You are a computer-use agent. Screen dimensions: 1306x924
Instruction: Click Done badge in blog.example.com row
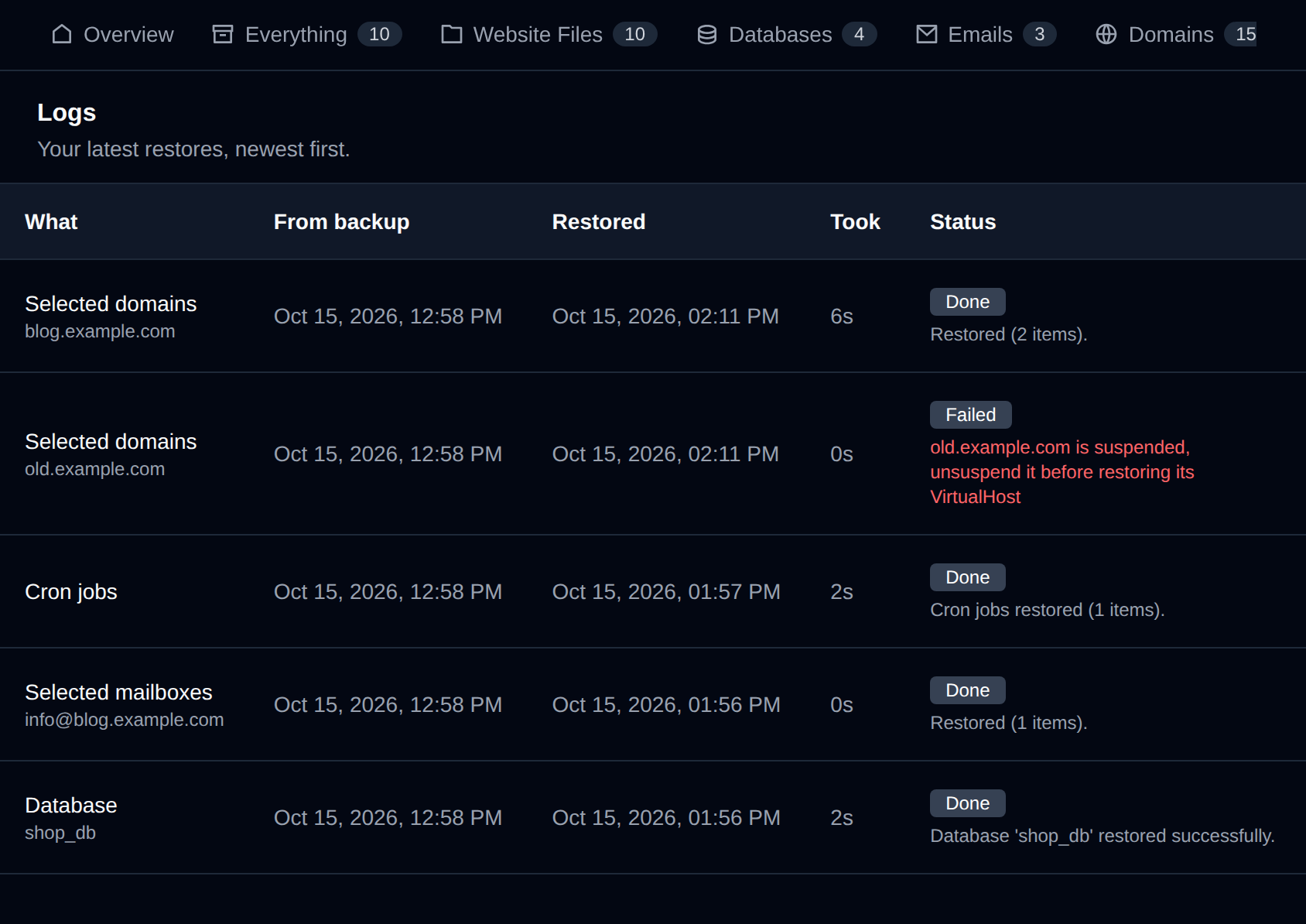tap(967, 302)
